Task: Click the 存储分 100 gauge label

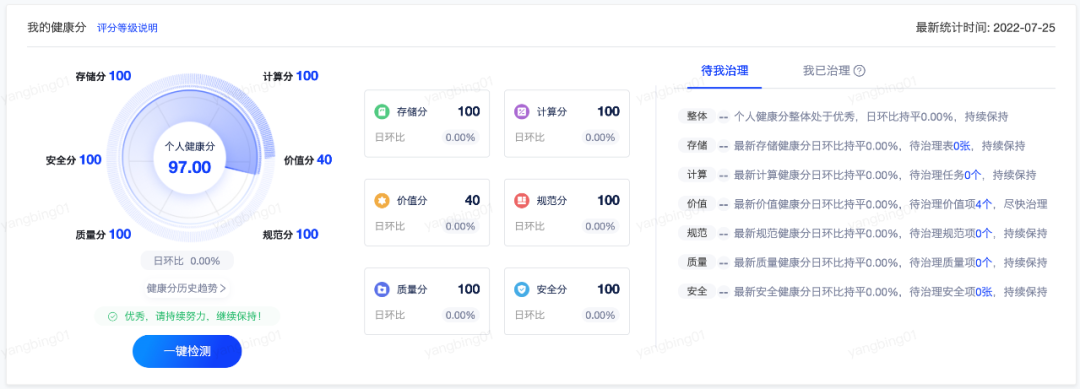Action: (103, 76)
